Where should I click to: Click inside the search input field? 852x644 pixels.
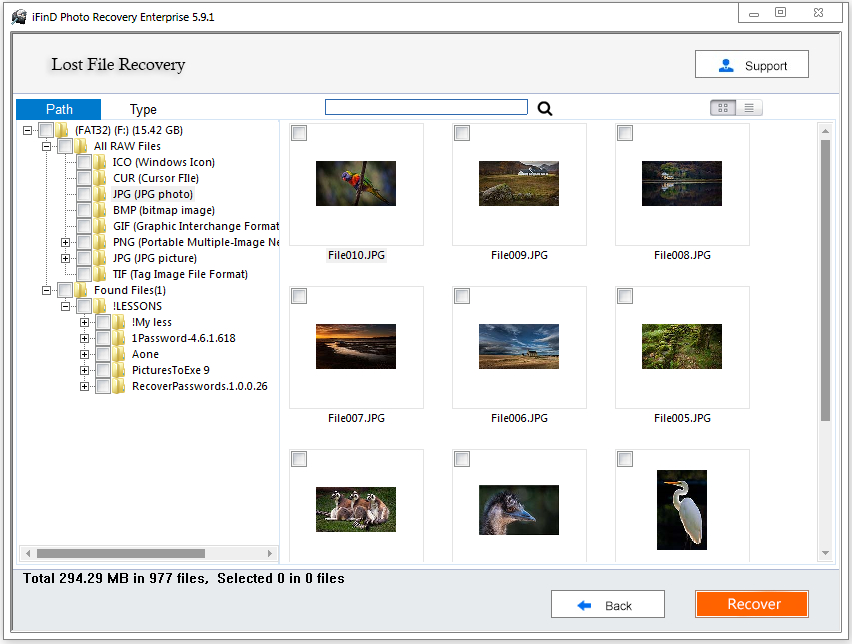pos(425,106)
